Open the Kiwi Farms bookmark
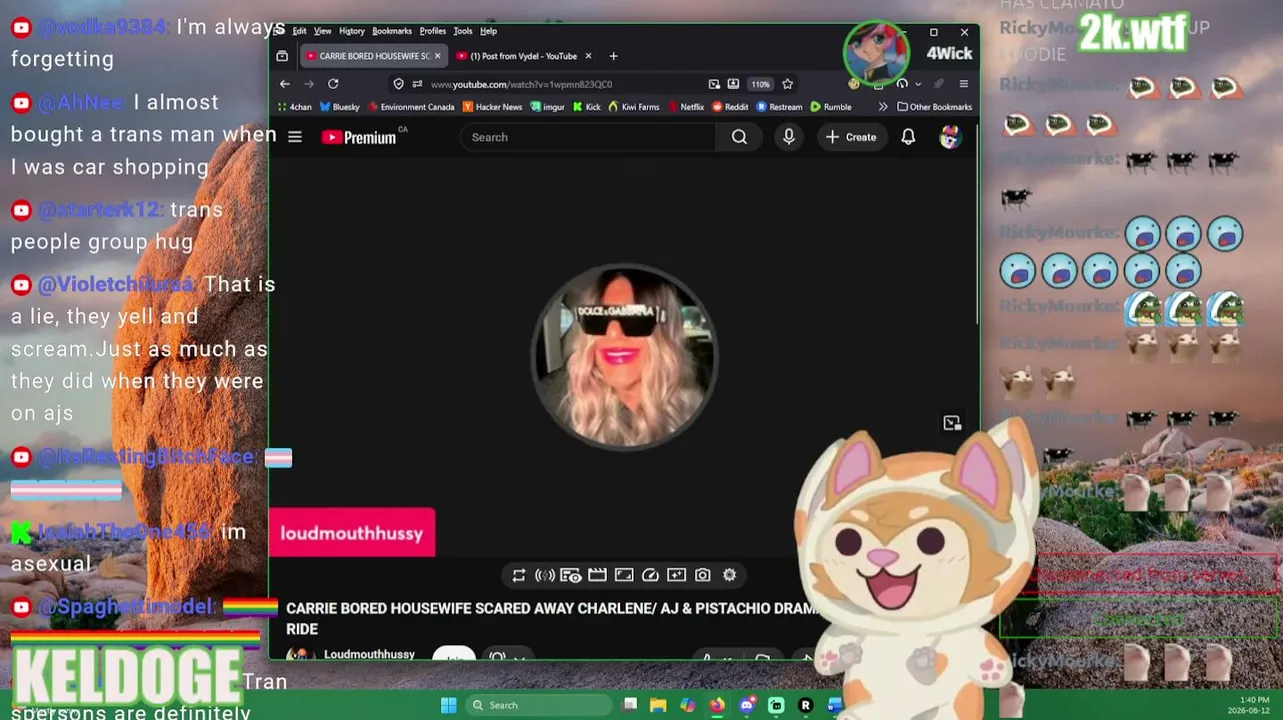 [634, 107]
